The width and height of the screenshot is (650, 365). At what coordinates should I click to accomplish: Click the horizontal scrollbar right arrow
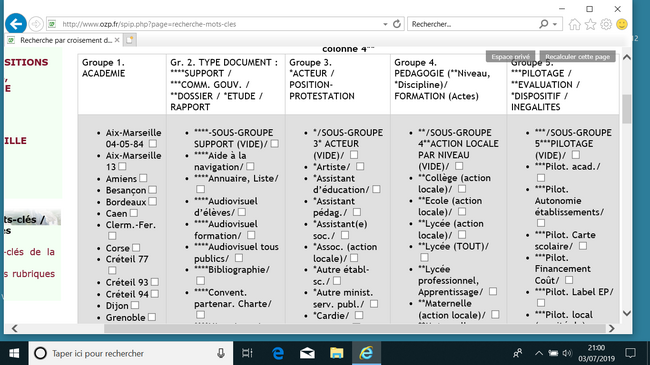coord(611,328)
